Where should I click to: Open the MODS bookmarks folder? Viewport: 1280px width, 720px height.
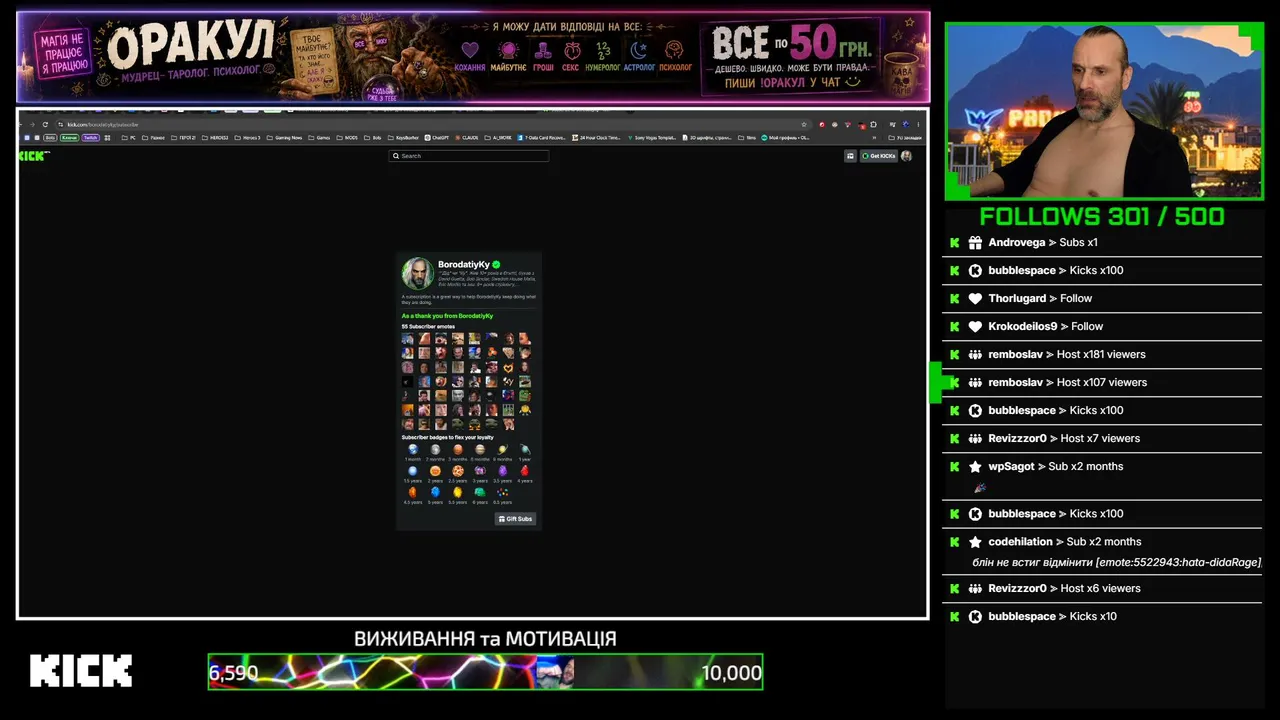(x=347, y=138)
